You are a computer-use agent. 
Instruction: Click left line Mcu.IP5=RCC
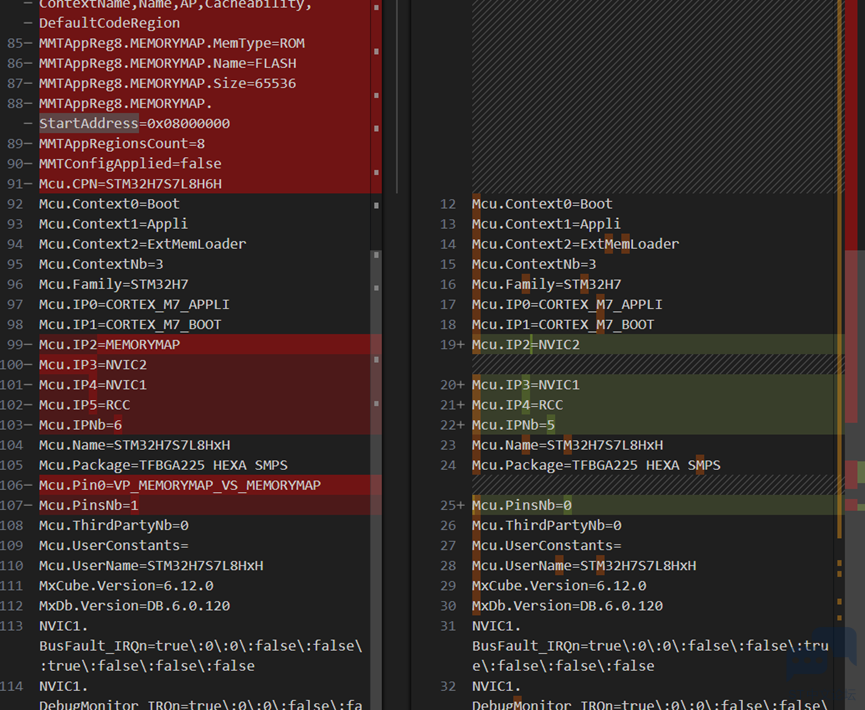coord(84,404)
